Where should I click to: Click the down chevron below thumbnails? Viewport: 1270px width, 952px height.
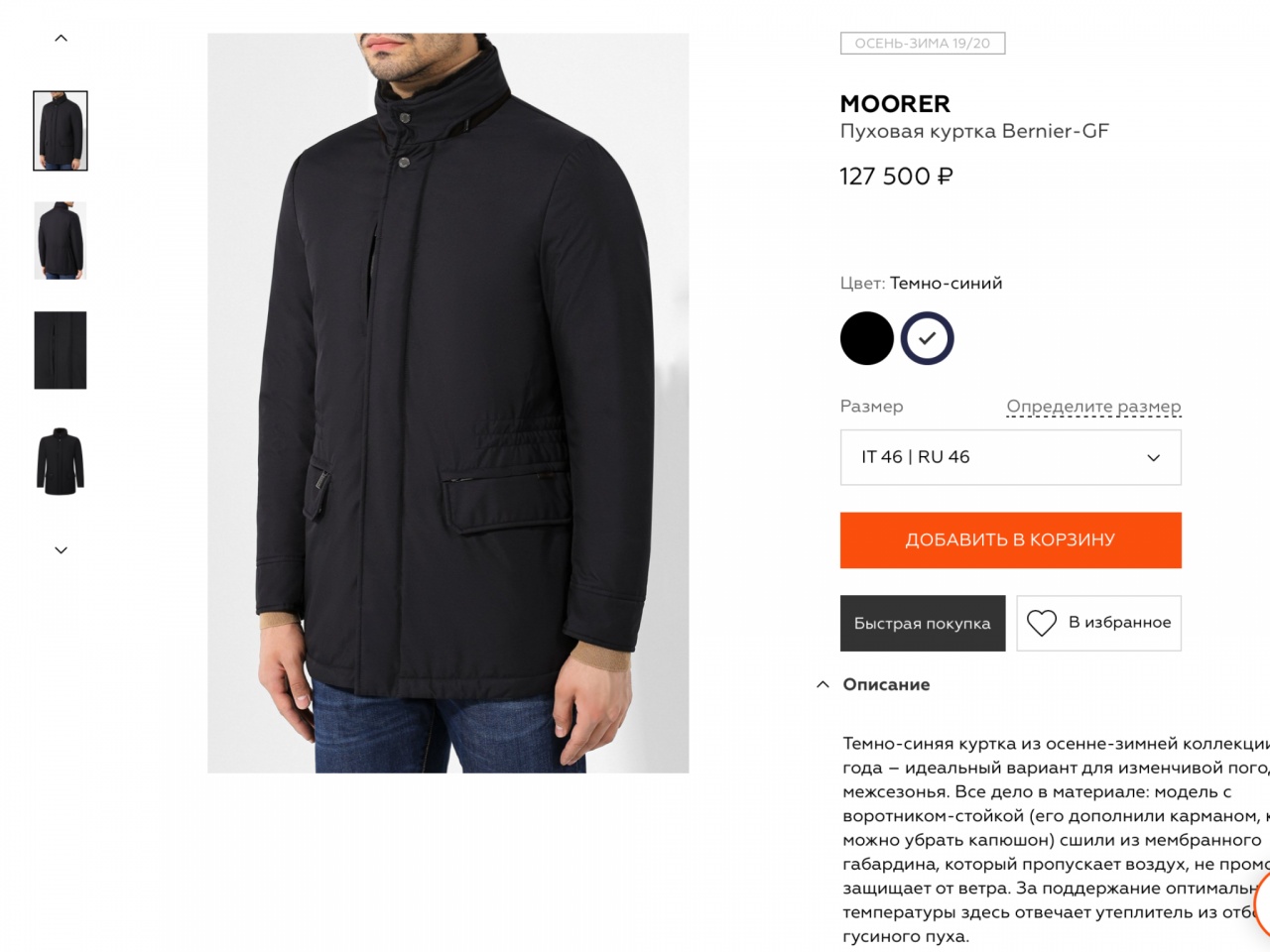pos(61,550)
